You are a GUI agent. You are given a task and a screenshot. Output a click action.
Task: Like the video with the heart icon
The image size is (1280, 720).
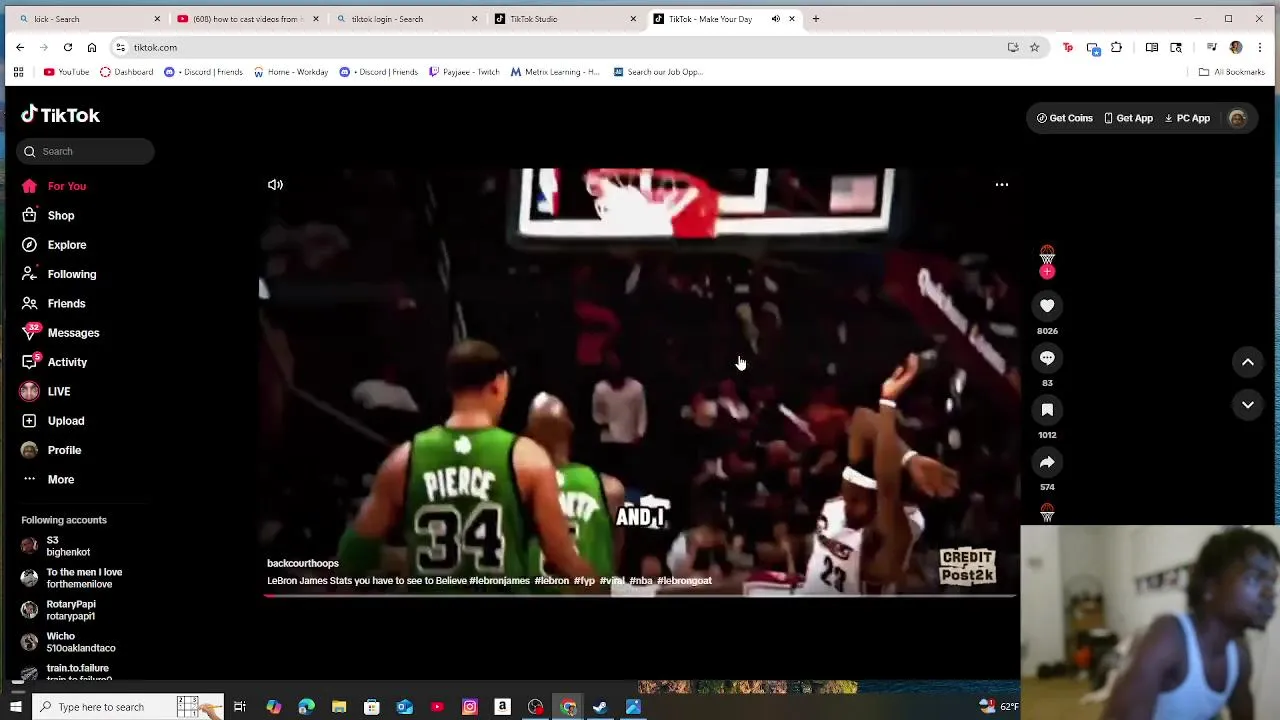[1047, 306]
